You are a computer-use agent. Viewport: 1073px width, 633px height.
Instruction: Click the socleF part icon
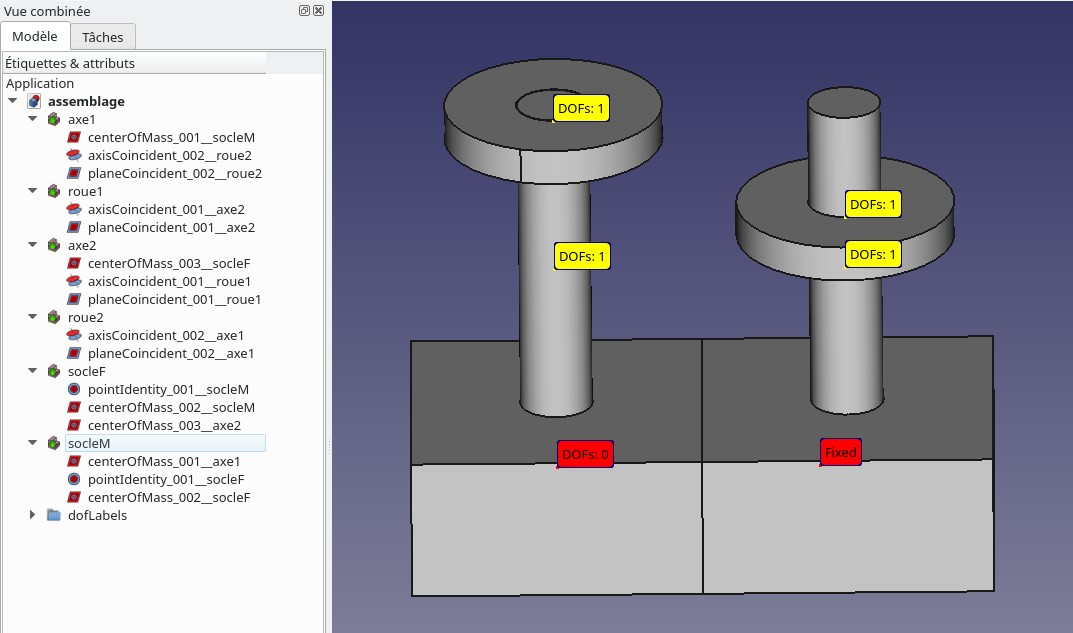pos(54,372)
